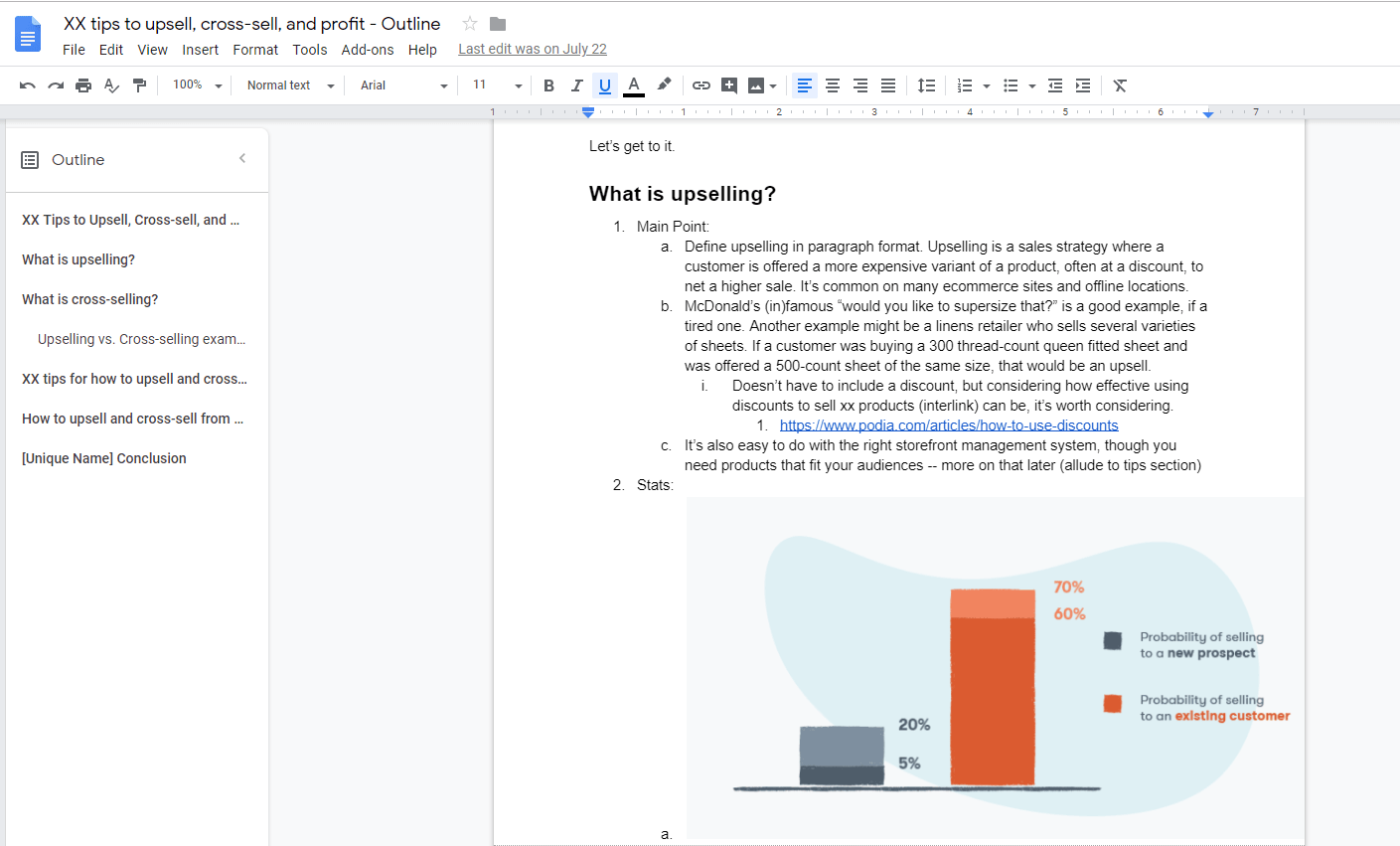Print the document using the printer icon
The height and width of the screenshot is (846, 1400).
[83, 85]
